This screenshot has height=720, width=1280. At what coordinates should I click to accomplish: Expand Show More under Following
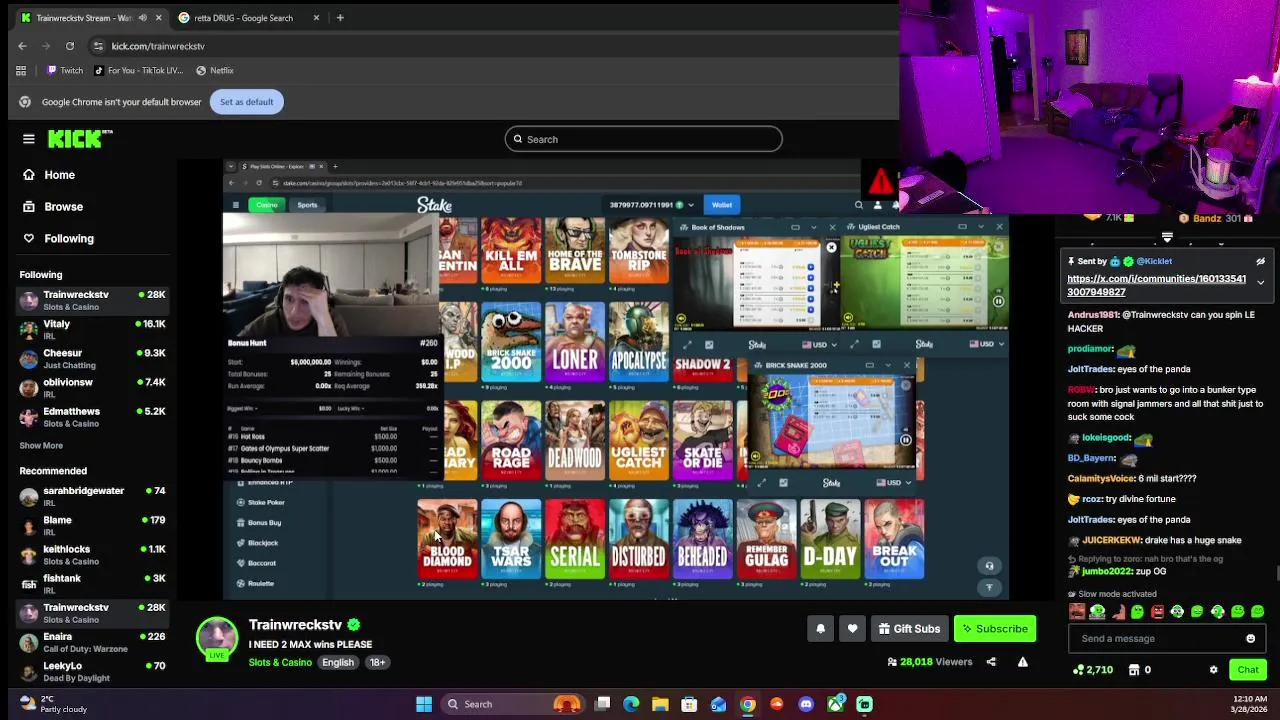41,446
